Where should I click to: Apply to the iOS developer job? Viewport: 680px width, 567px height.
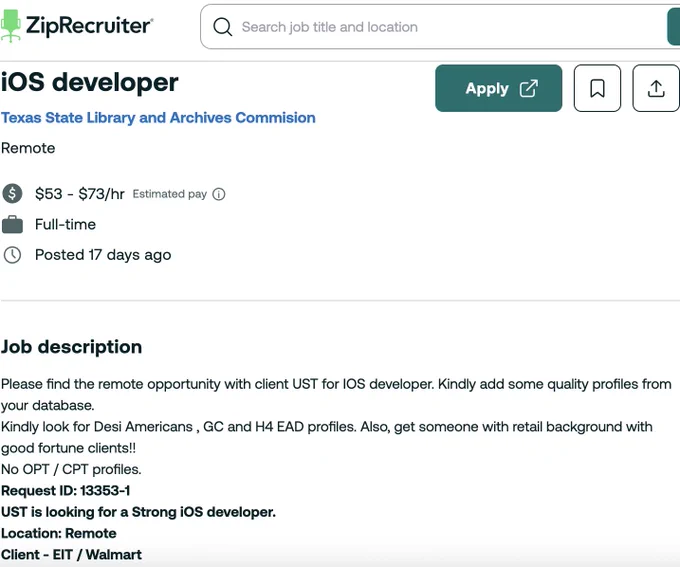pos(499,88)
